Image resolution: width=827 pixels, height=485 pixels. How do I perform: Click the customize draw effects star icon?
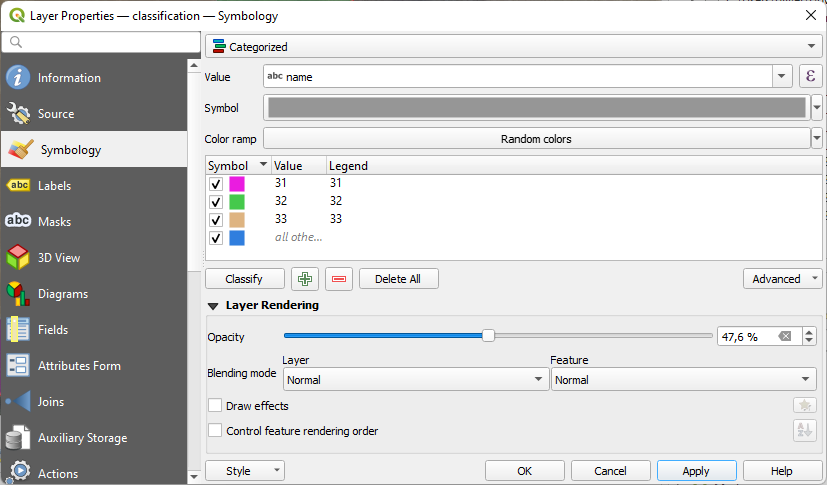click(x=804, y=406)
